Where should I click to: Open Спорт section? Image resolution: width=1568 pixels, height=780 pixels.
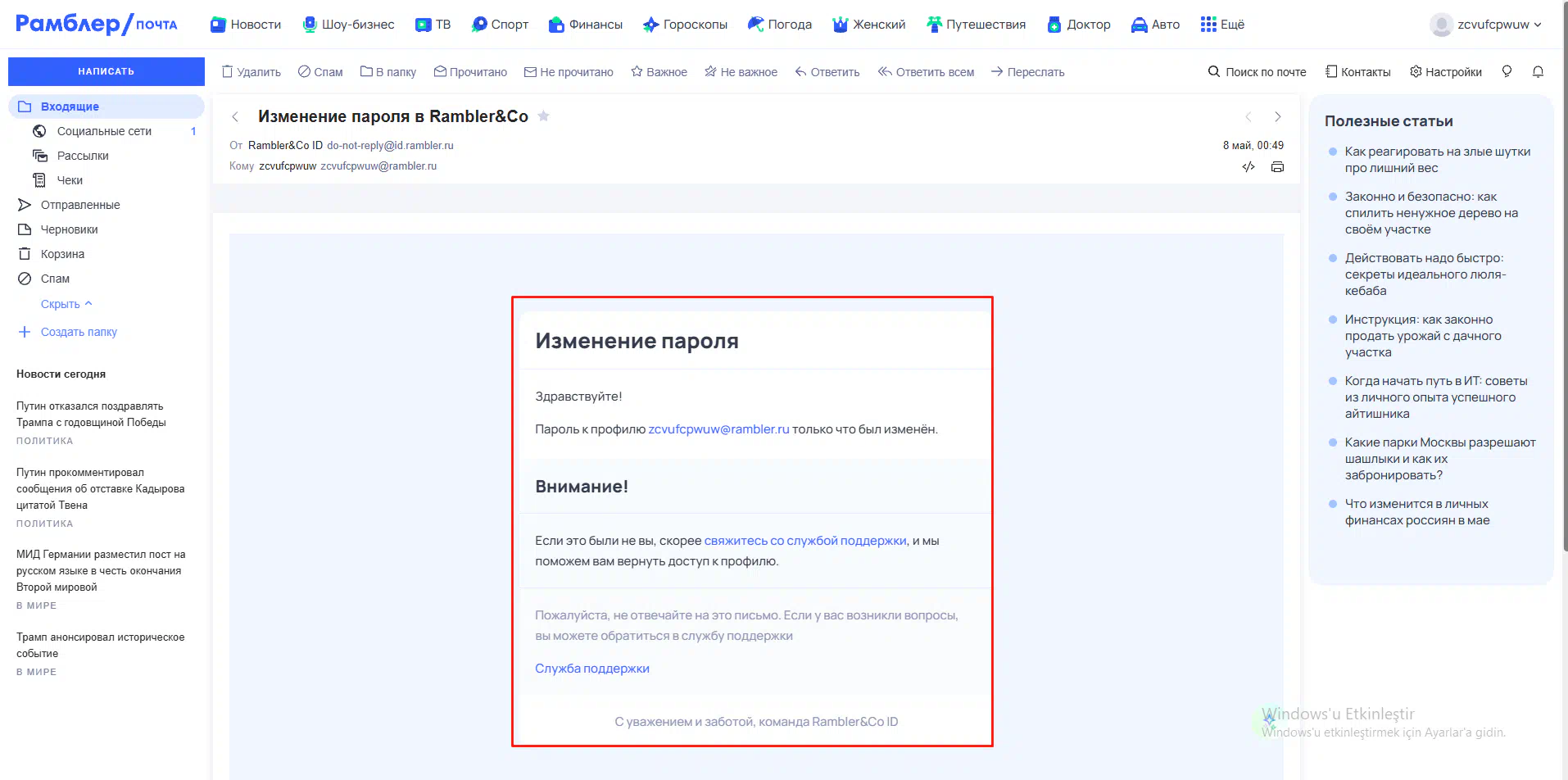[500, 25]
